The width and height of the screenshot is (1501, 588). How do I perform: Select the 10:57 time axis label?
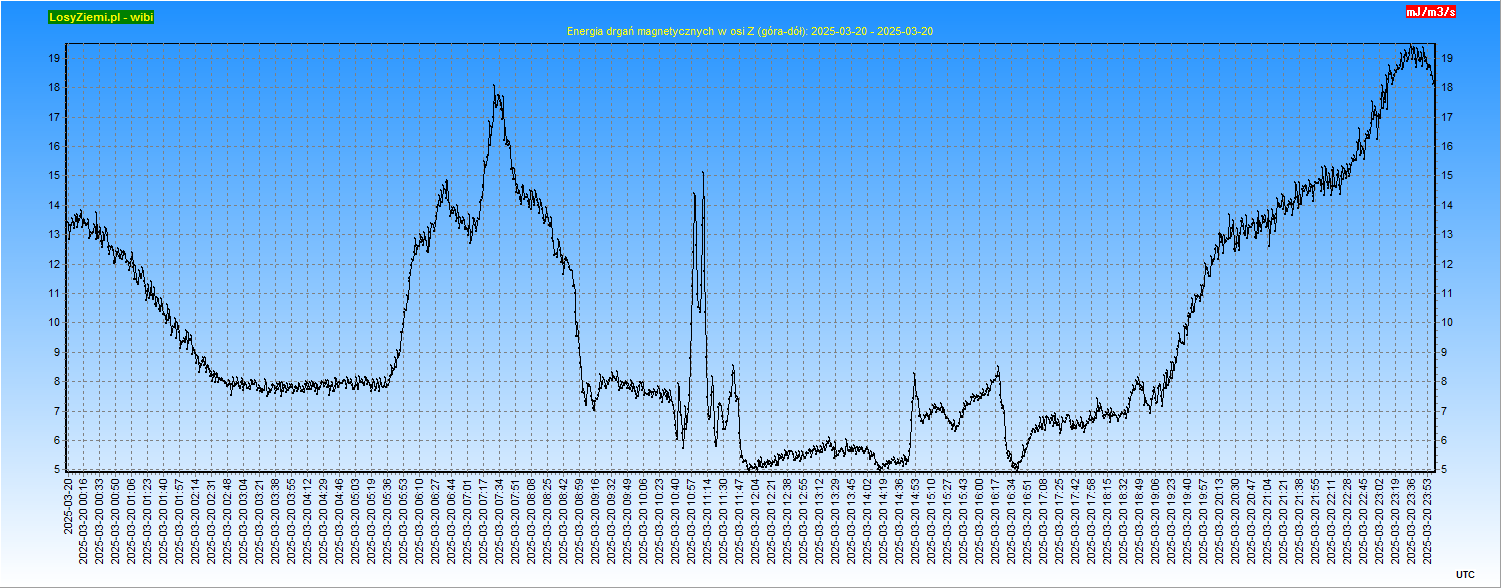(691, 520)
